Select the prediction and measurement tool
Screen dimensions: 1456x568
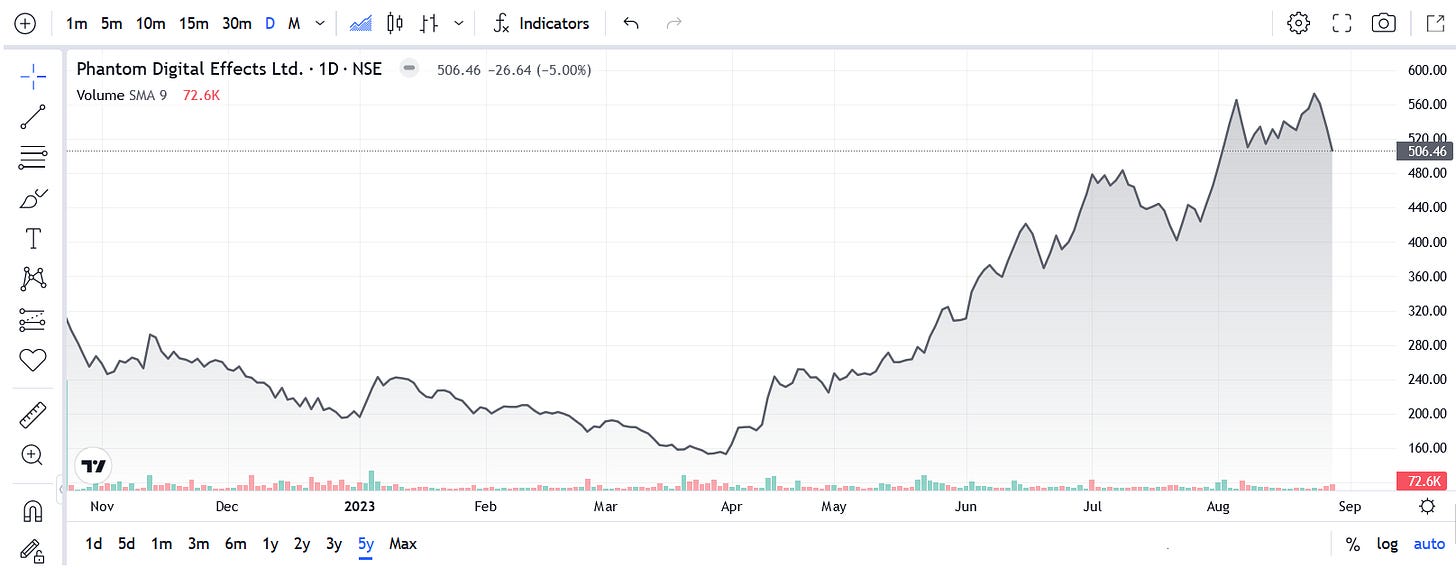33,320
